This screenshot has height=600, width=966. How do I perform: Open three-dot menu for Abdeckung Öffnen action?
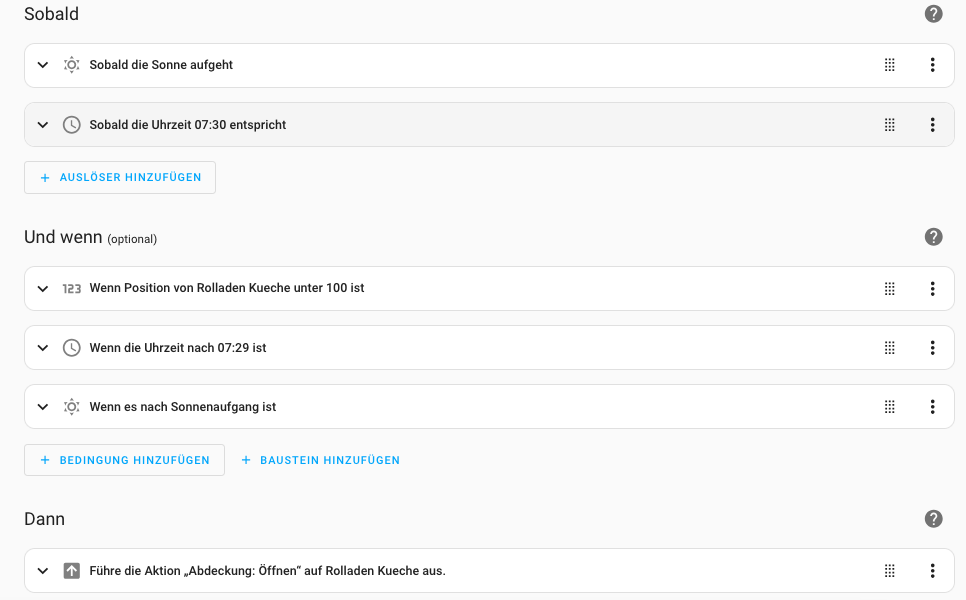click(932, 571)
